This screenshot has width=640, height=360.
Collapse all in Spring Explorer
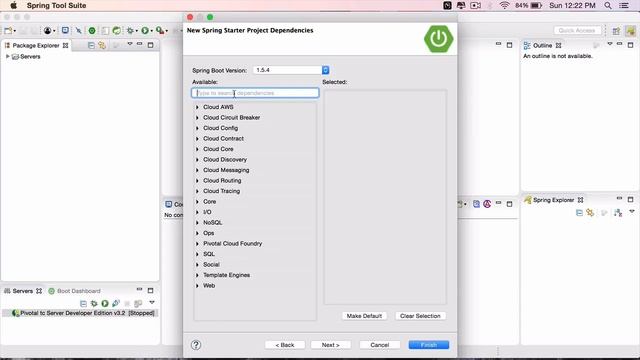(x=579, y=213)
